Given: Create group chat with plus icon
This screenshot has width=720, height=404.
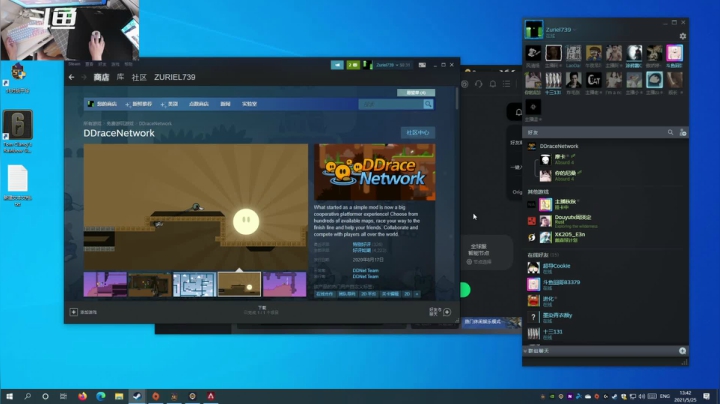Looking at the screenshot, I should pos(682,351).
